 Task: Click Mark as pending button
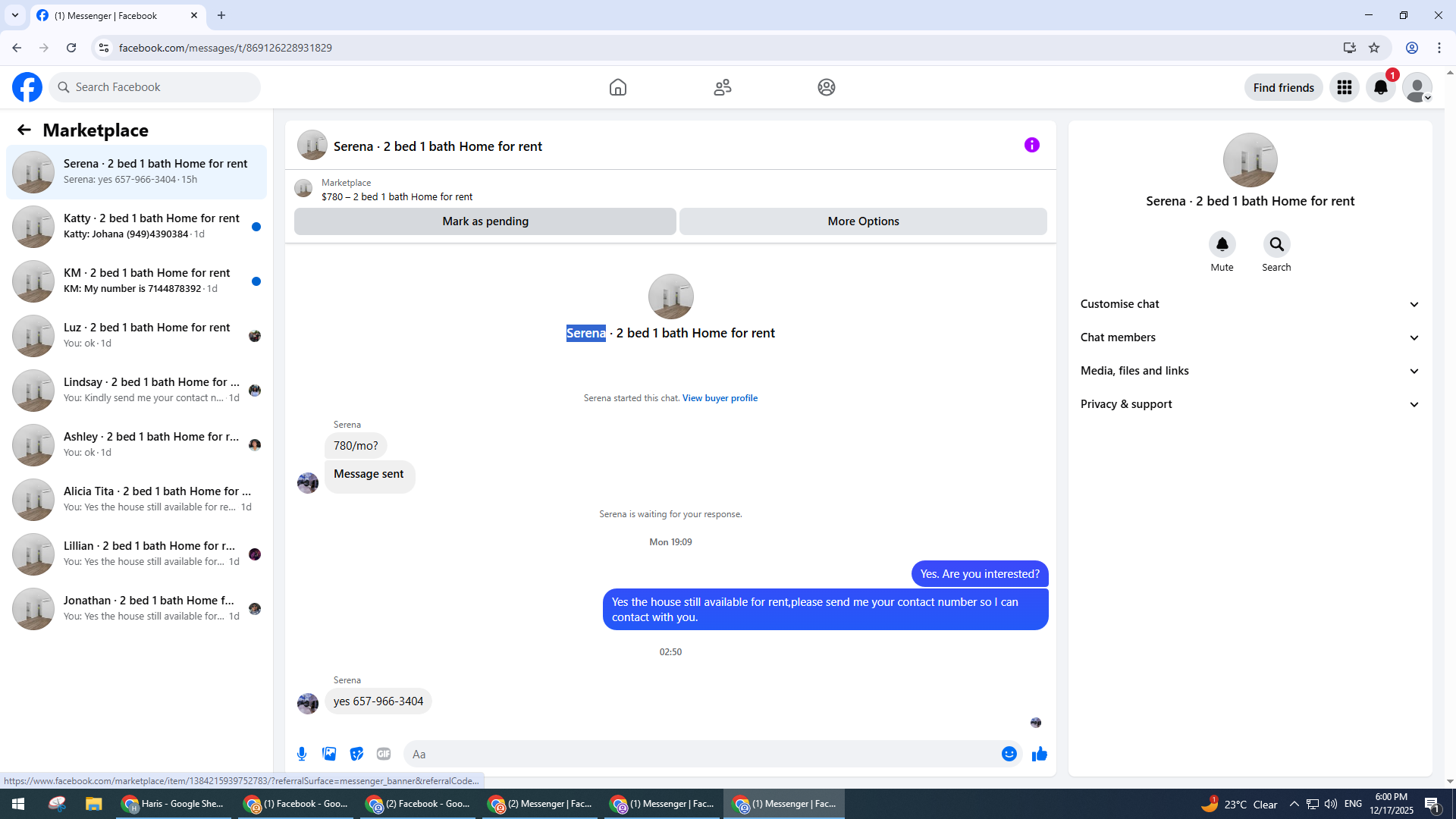click(x=485, y=221)
